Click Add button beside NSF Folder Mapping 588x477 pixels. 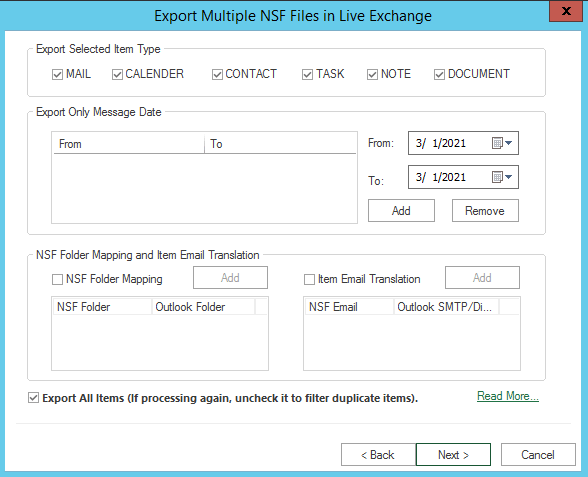[230, 278]
